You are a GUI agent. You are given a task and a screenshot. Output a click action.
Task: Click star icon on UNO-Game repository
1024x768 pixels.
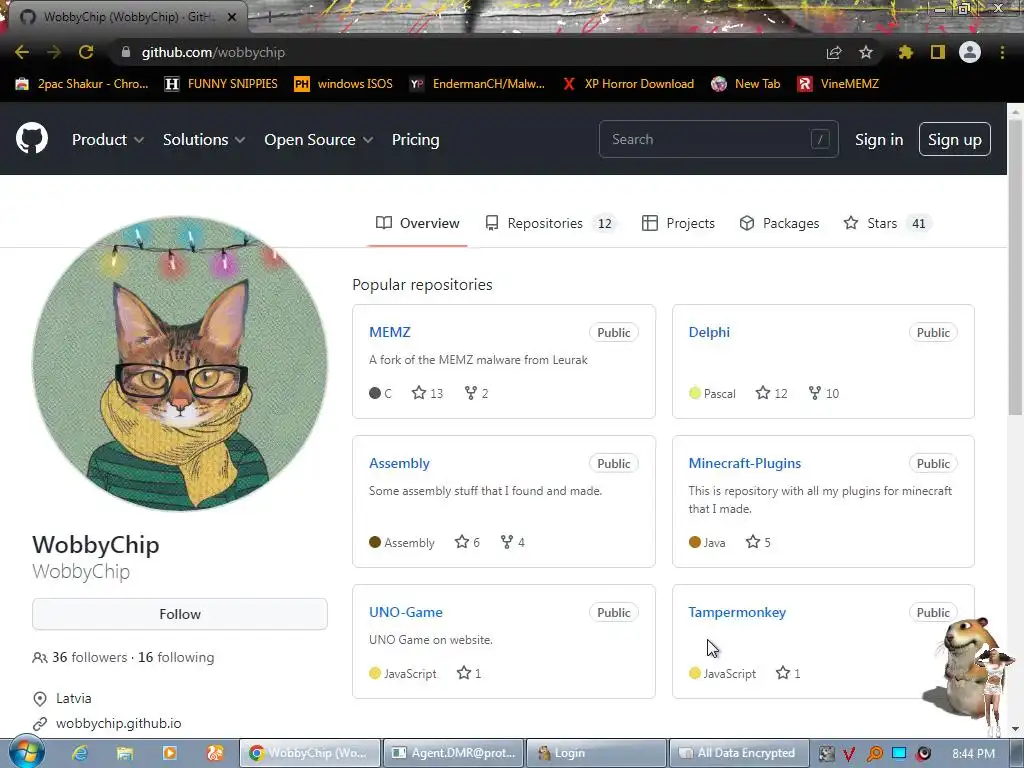464,673
